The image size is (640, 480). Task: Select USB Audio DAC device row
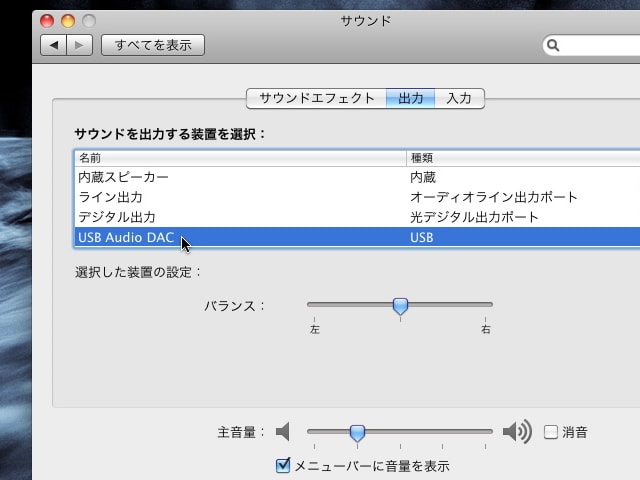[357, 237]
